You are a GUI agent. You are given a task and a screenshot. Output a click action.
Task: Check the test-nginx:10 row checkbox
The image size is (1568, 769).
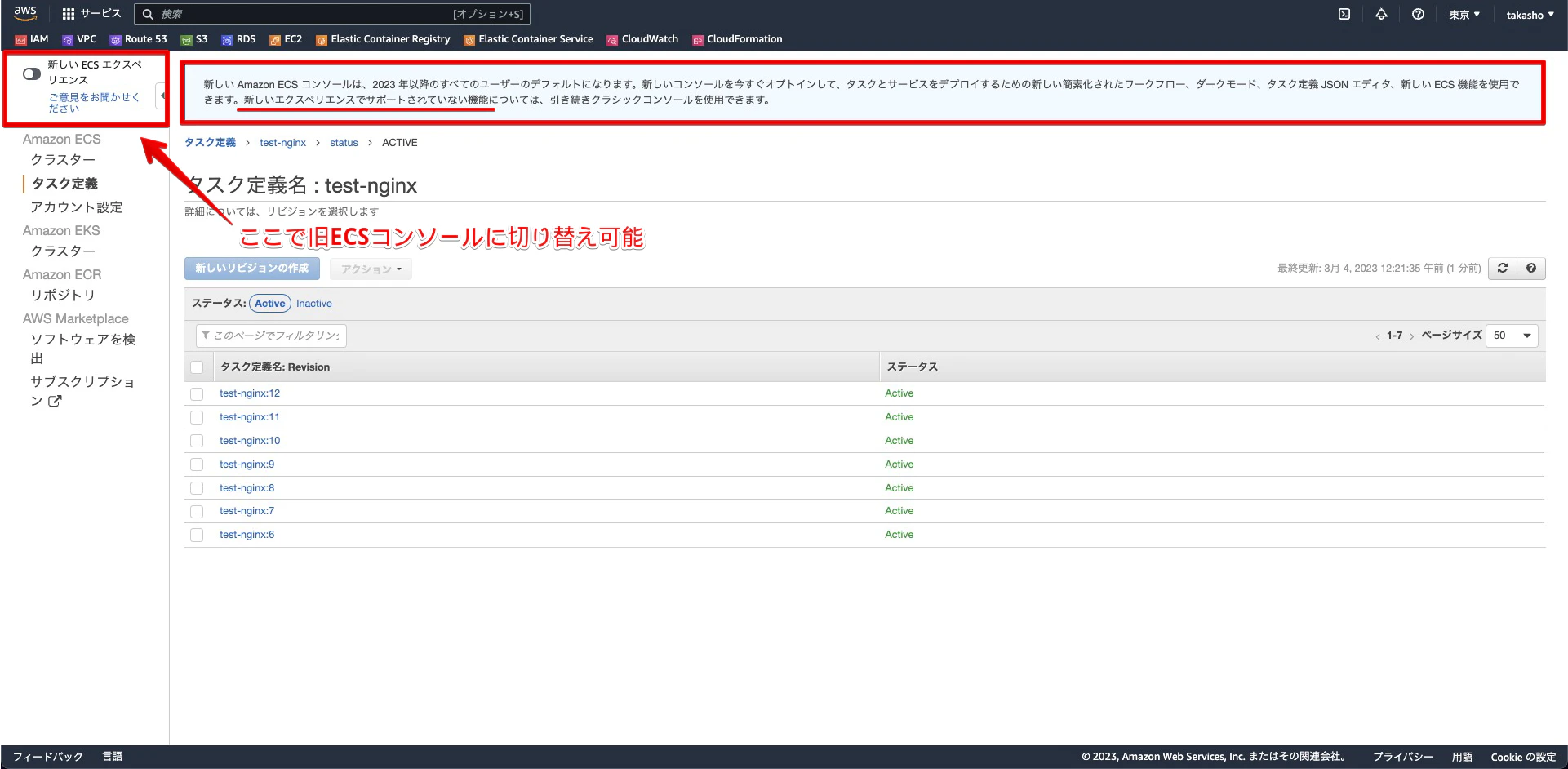point(197,441)
